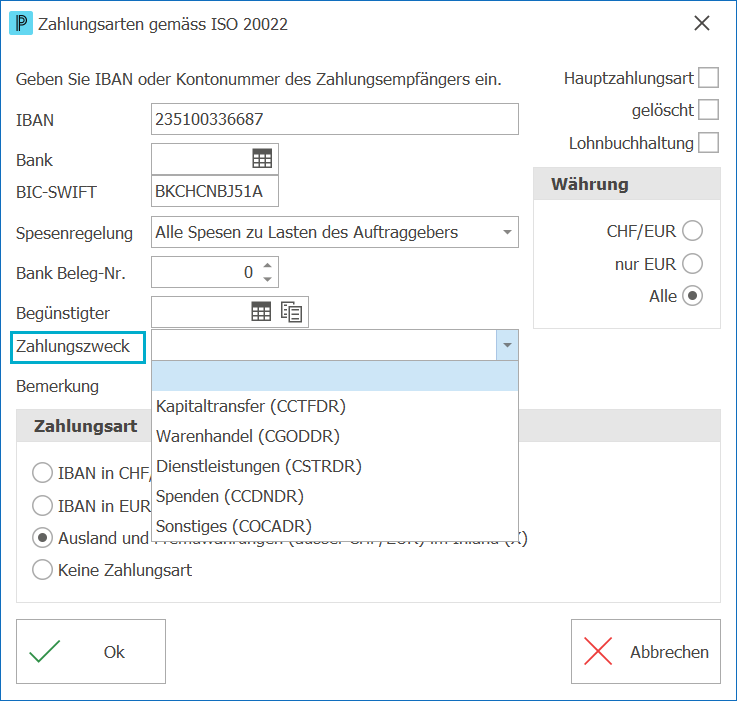This screenshot has height=701, width=737.
Task: Select Spenden (CCDNDR) option
Action: [335, 496]
